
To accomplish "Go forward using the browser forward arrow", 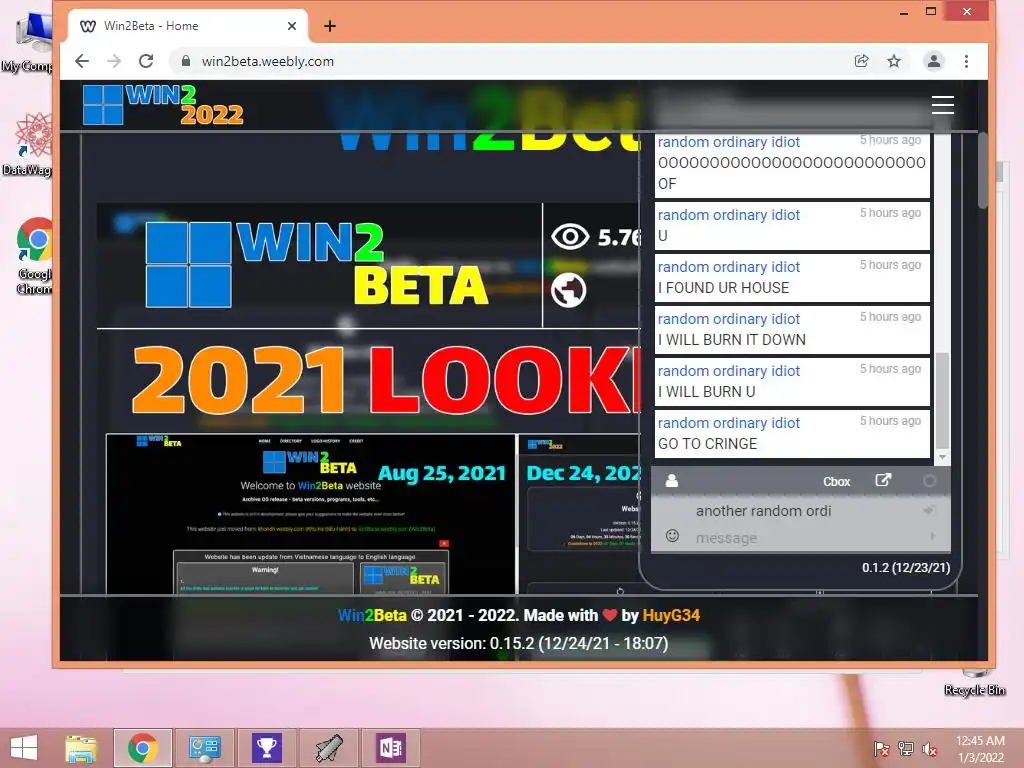I will click(x=114, y=61).
